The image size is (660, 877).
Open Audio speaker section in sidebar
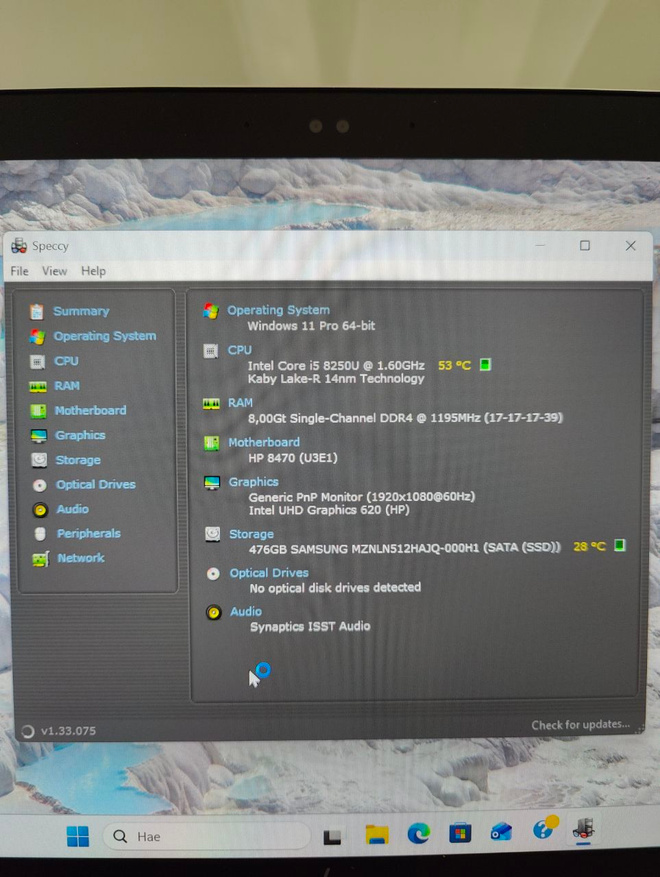[x=72, y=509]
